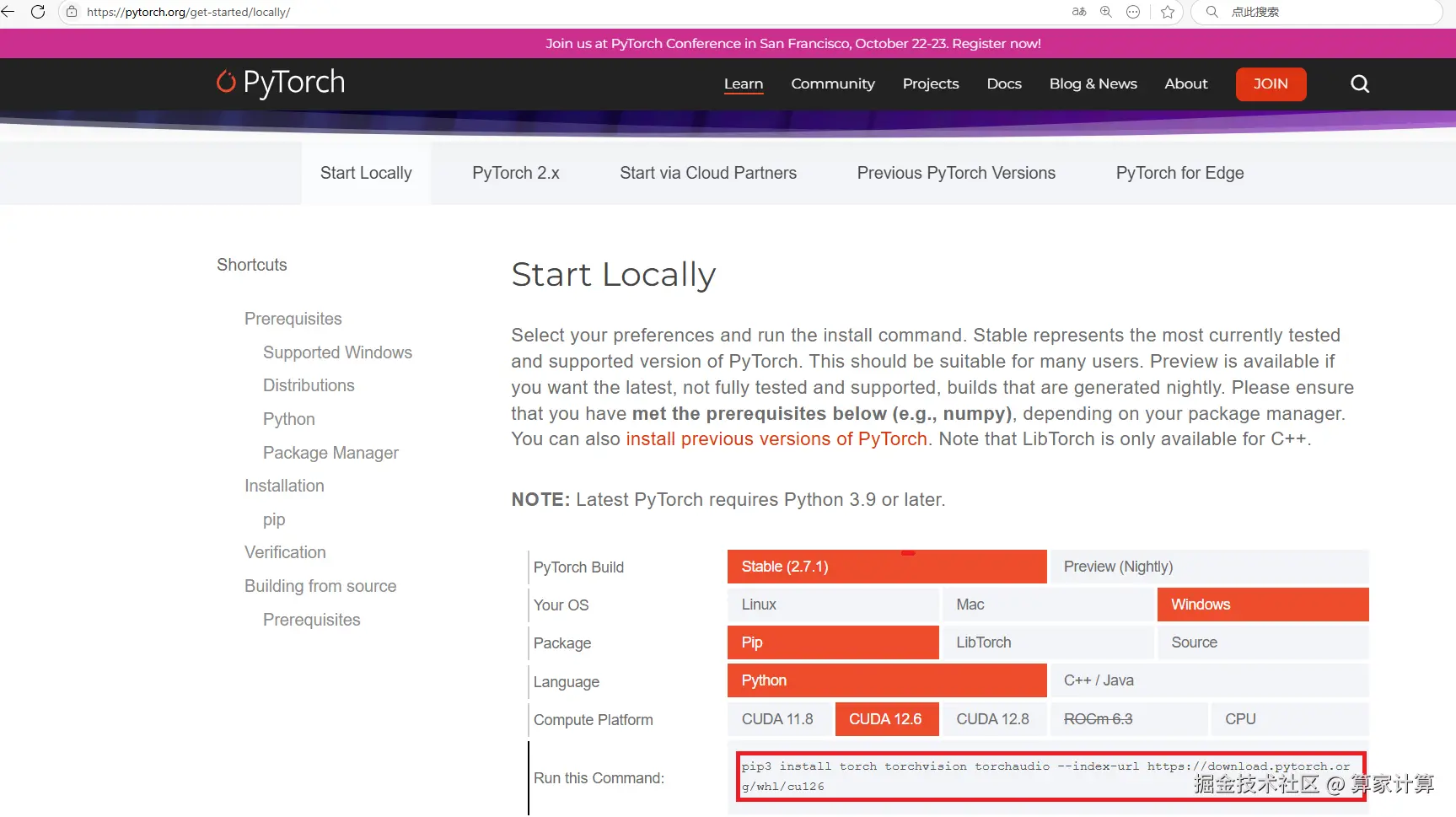Select the Start Locally tab
The image size is (1456, 817).
(366, 173)
